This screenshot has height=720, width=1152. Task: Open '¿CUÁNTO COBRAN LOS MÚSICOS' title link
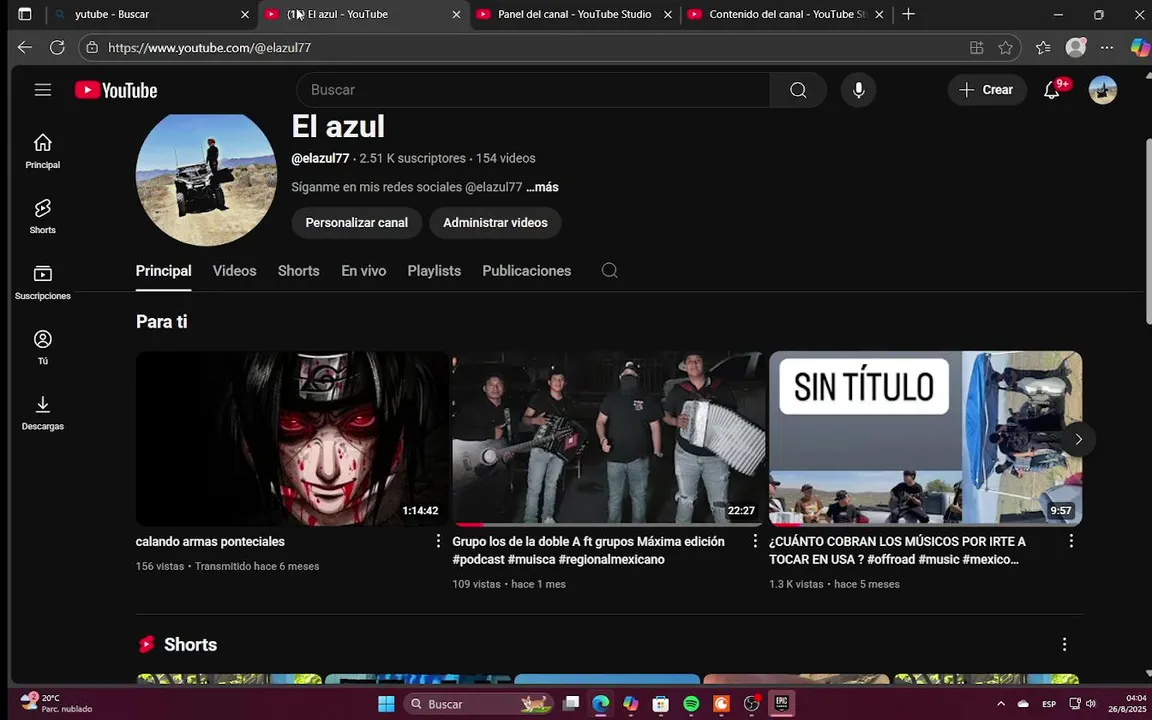[897, 550]
